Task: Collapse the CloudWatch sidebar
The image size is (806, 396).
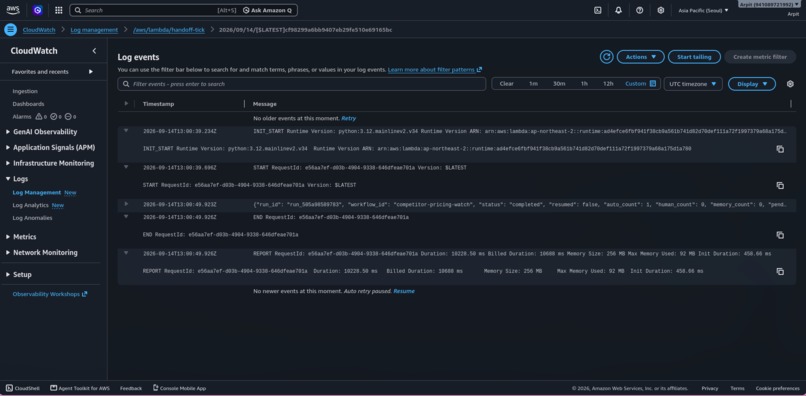Action: pos(94,51)
